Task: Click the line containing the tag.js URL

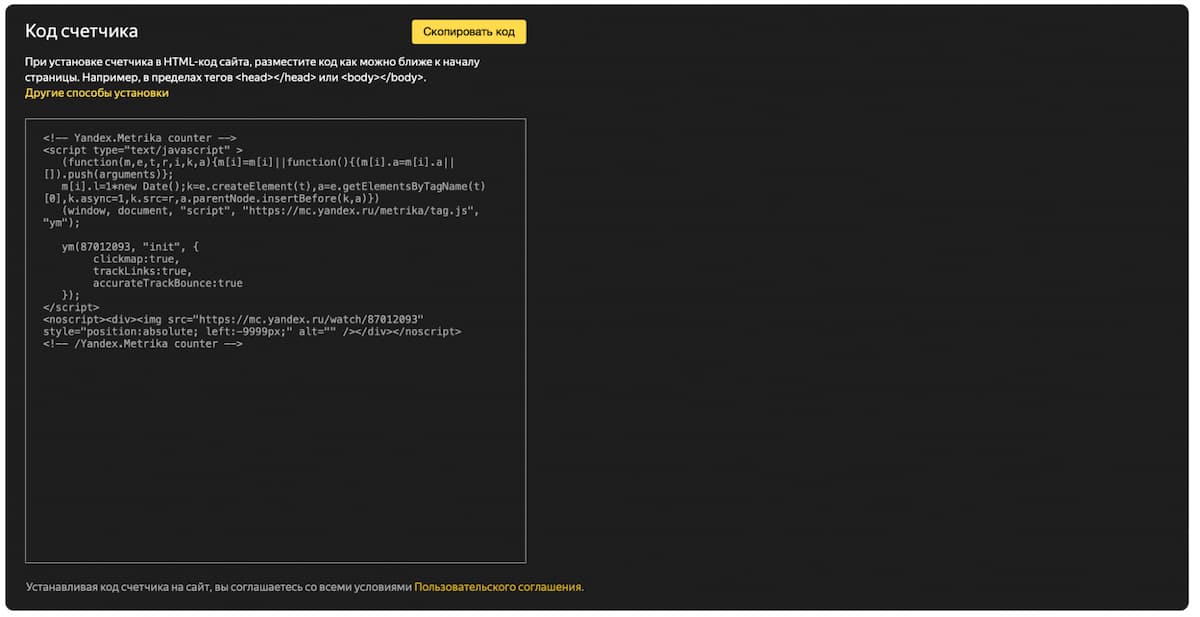Action: (x=270, y=210)
